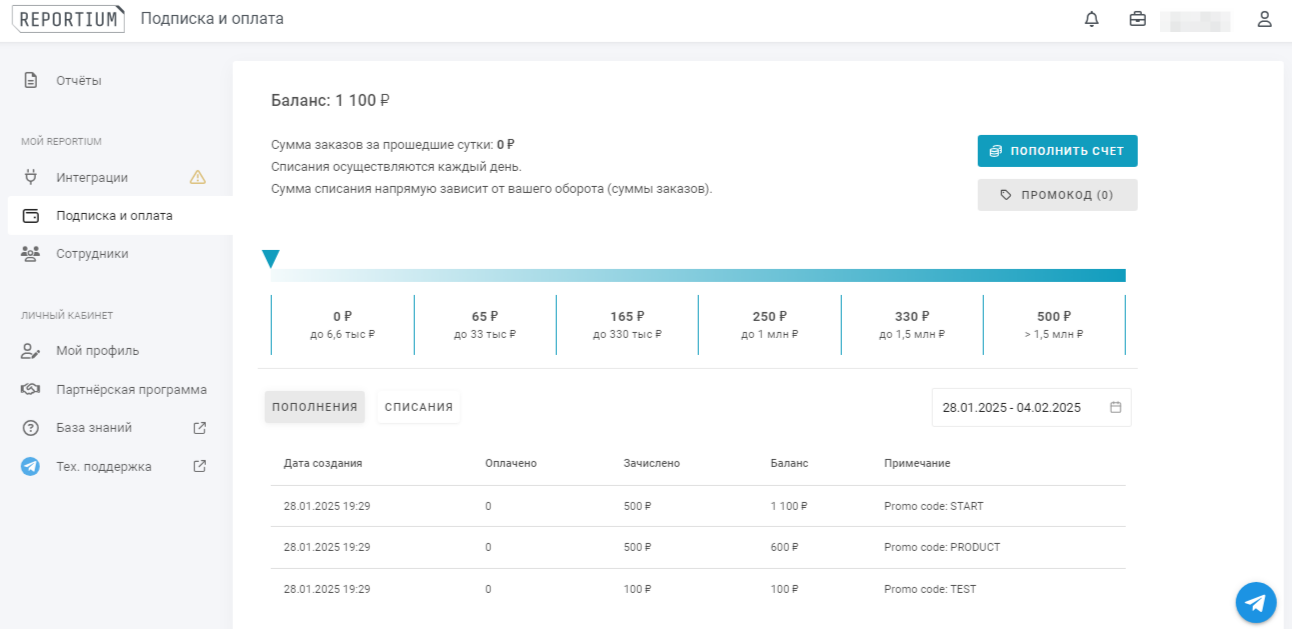1292x629 pixels.
Task: Open Партнёрская программа page
Action: (x=131, y=390)
